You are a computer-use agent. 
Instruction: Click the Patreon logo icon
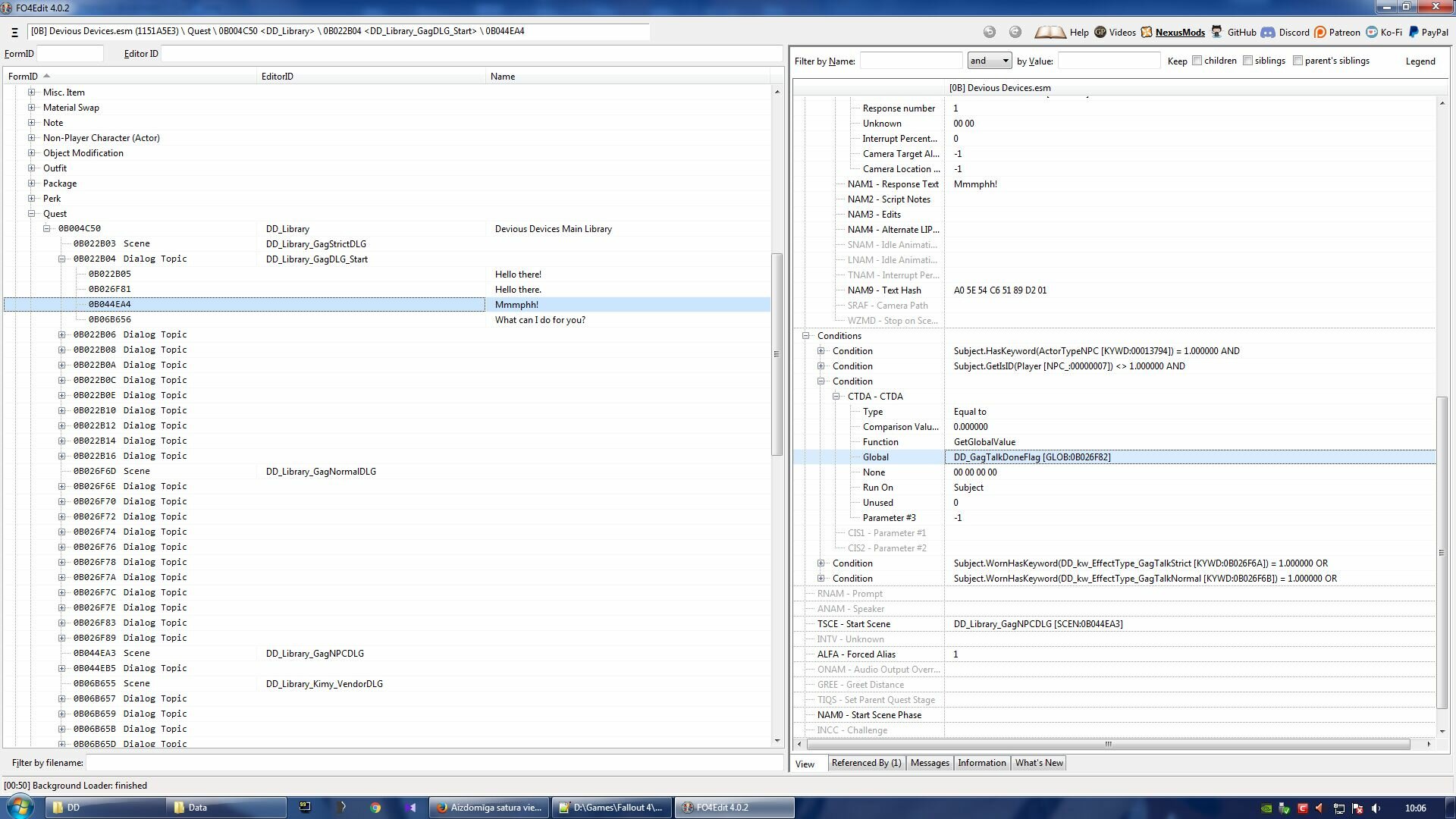click(1320, 32)
